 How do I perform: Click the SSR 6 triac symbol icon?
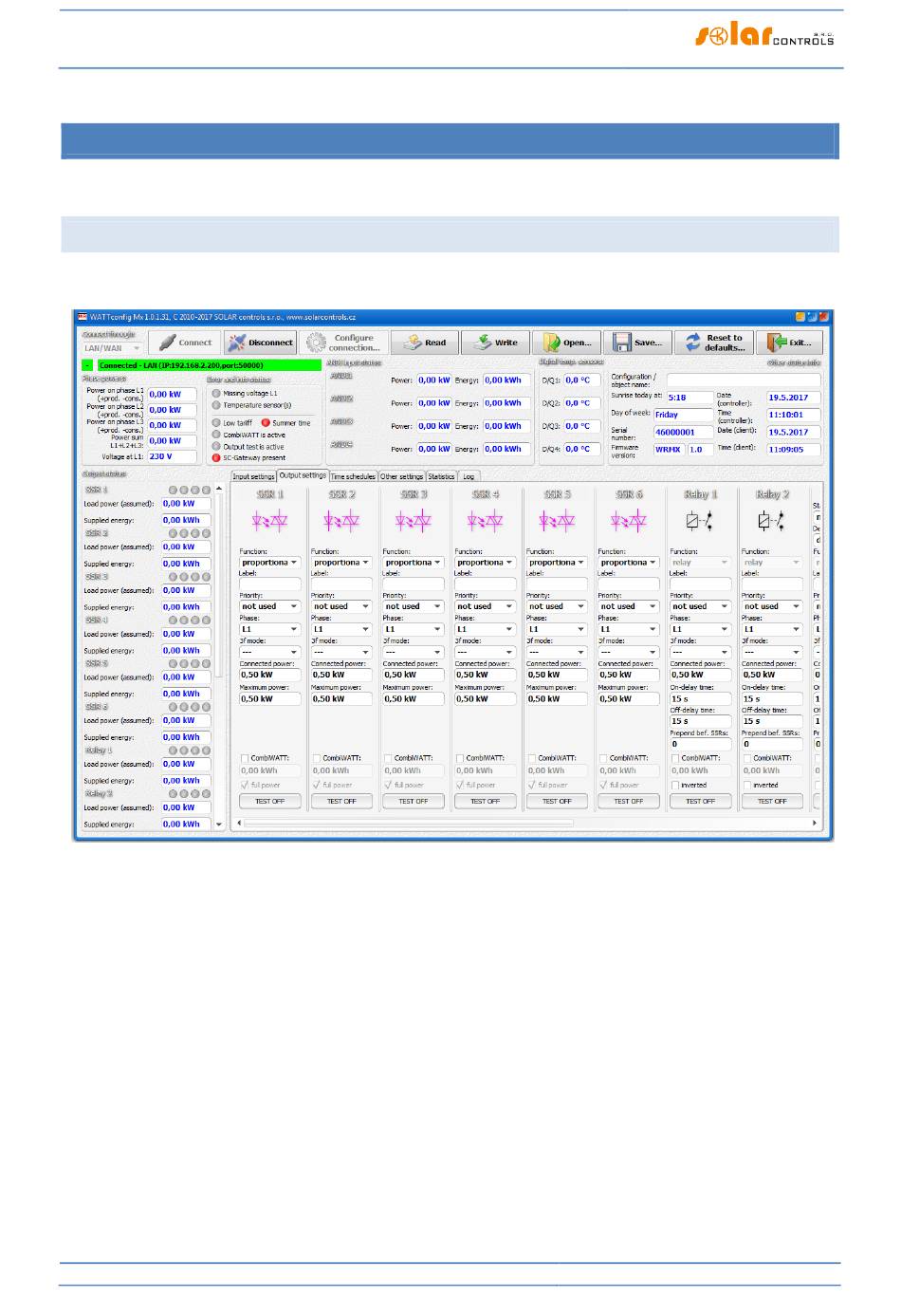(628, 520)
